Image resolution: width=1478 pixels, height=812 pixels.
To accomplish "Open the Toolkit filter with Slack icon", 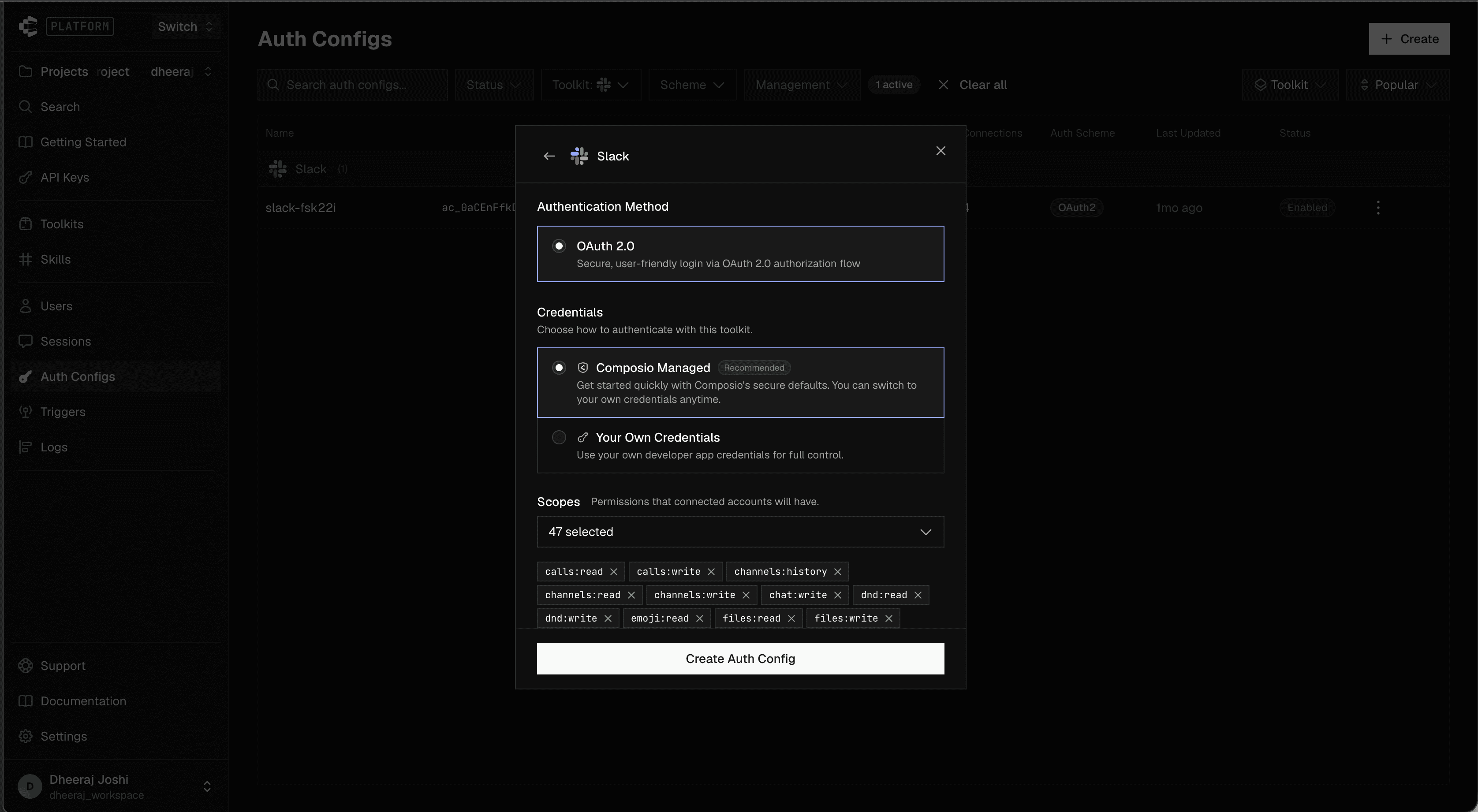I will (590, 85).
